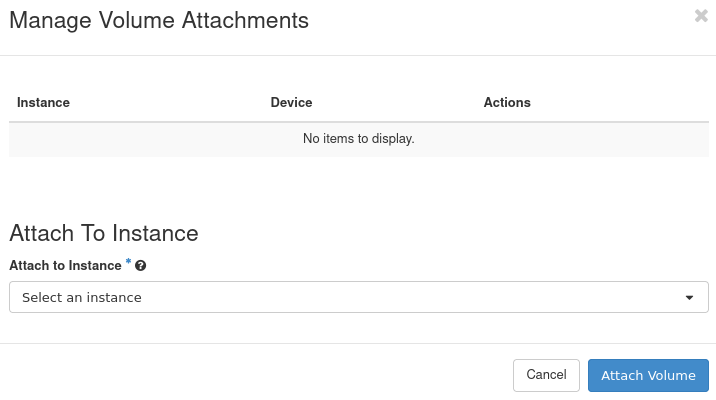This screenshot has width=716, height=400.
Task: Click the bold Attach to Instance field label
Action: (65, 266)
